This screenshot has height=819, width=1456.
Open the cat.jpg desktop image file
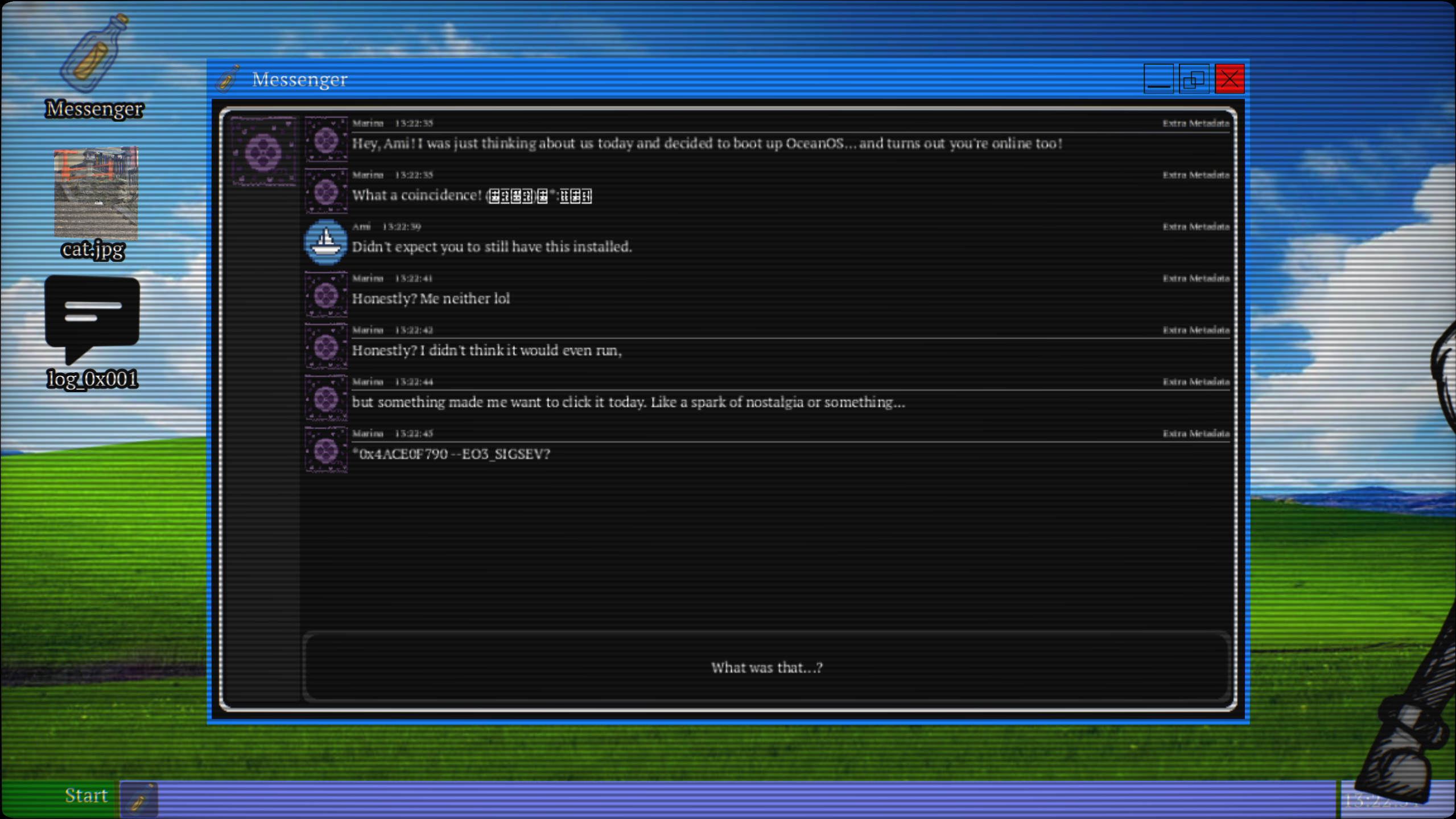tap(96, 194)
